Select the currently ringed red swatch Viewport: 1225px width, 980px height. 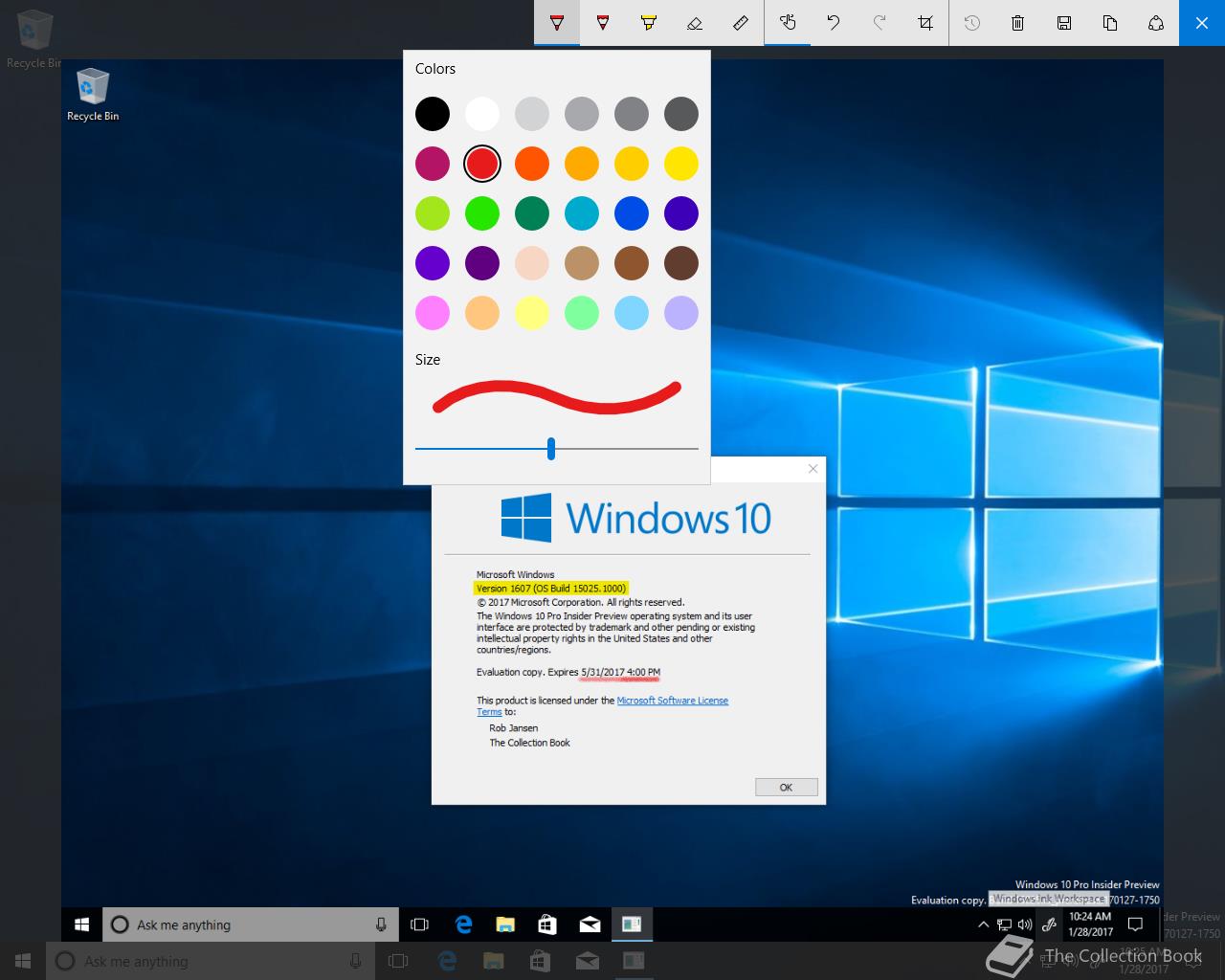click(x=482, y=164)
